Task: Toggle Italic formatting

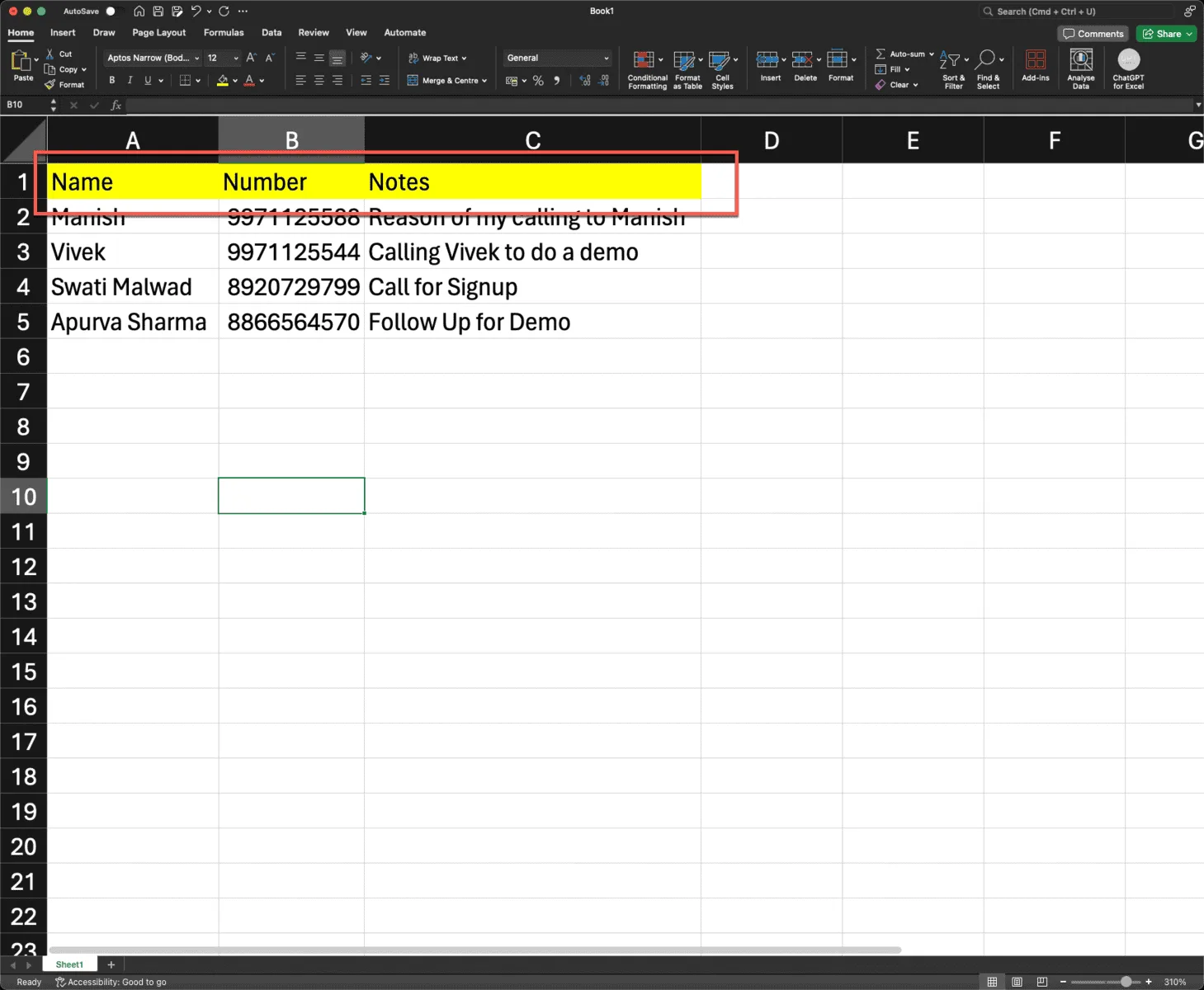Action: point(130,81)
